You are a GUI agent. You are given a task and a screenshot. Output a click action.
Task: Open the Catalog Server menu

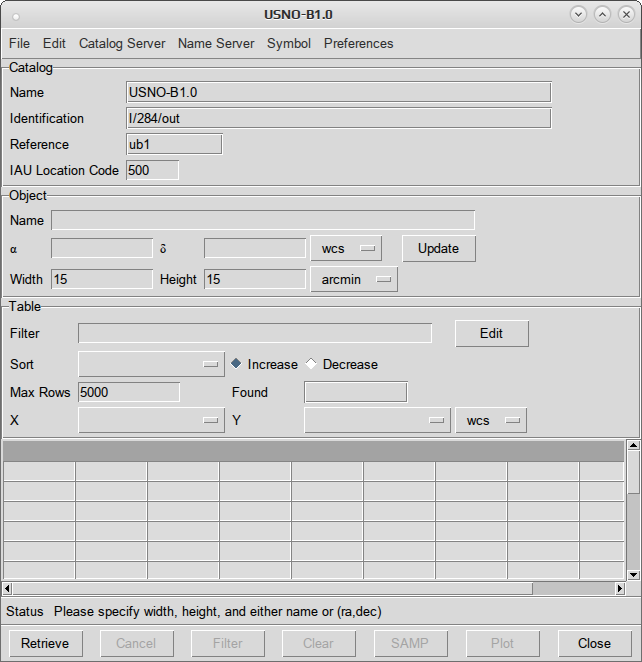(122, 43)
